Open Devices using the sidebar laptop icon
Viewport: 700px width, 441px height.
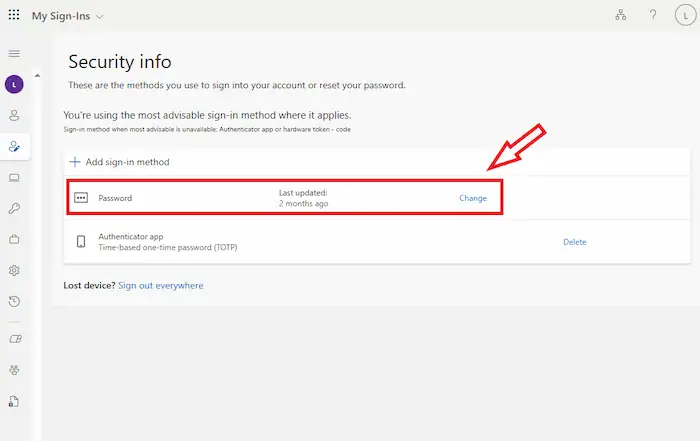(x=14, y=178)
